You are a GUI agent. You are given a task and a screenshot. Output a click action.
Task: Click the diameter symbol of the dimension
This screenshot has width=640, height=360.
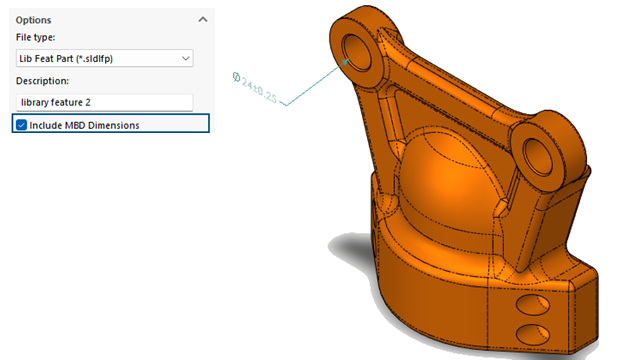tap(236, 77)
